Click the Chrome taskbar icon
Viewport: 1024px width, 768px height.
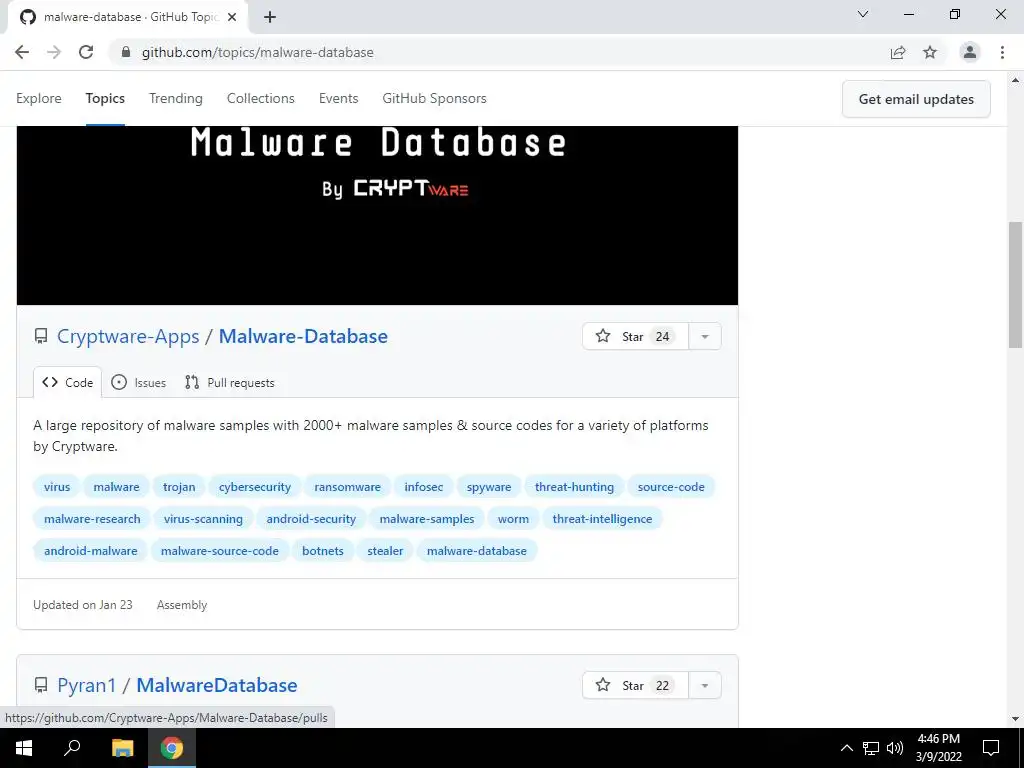[172, 748]
